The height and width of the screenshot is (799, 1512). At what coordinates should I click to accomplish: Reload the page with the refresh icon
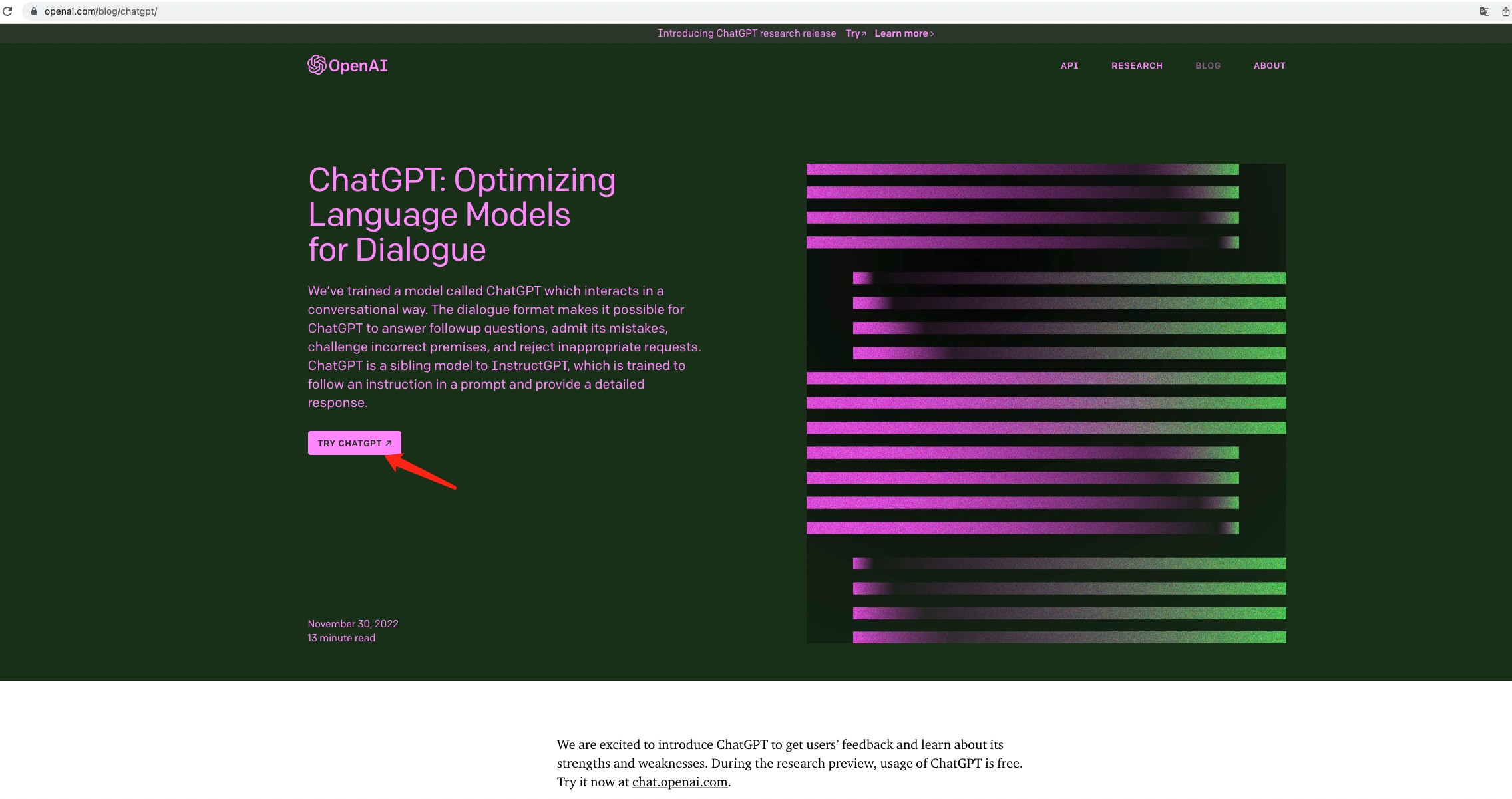(7, 11)
